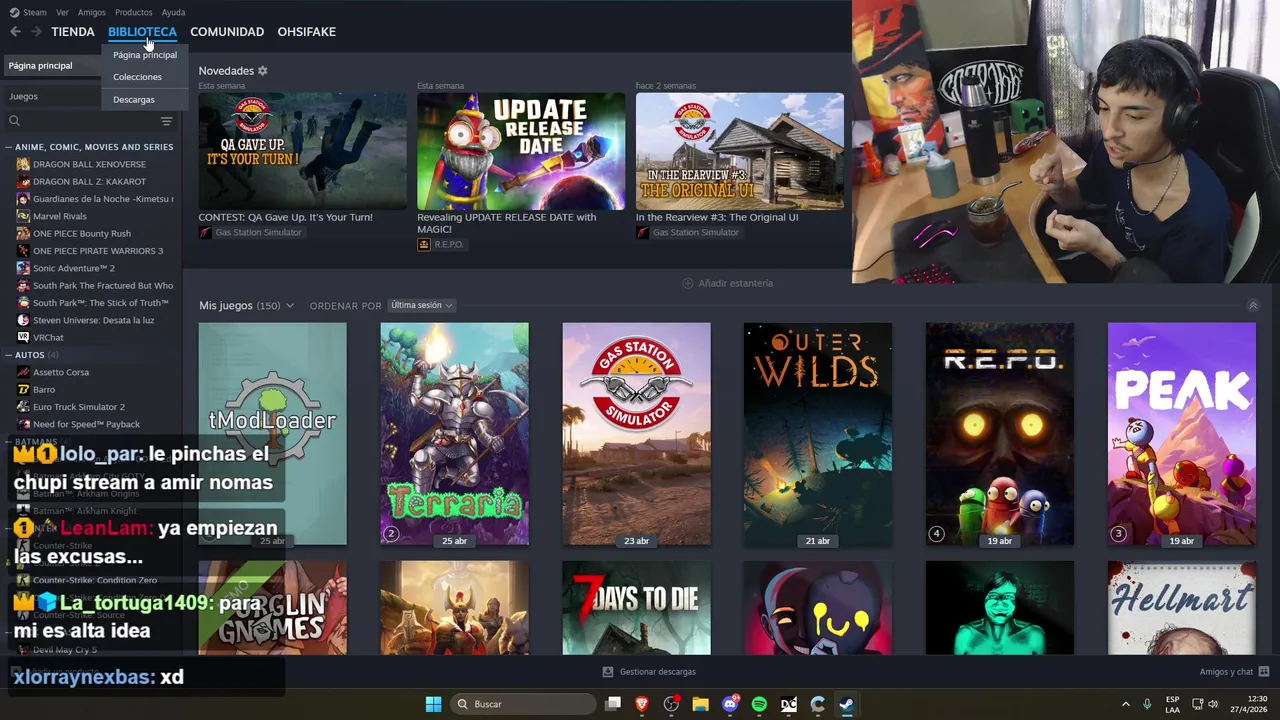Select the R.E.P.O. game cover
This screenshot has height=720, width=1280.
1000,434
